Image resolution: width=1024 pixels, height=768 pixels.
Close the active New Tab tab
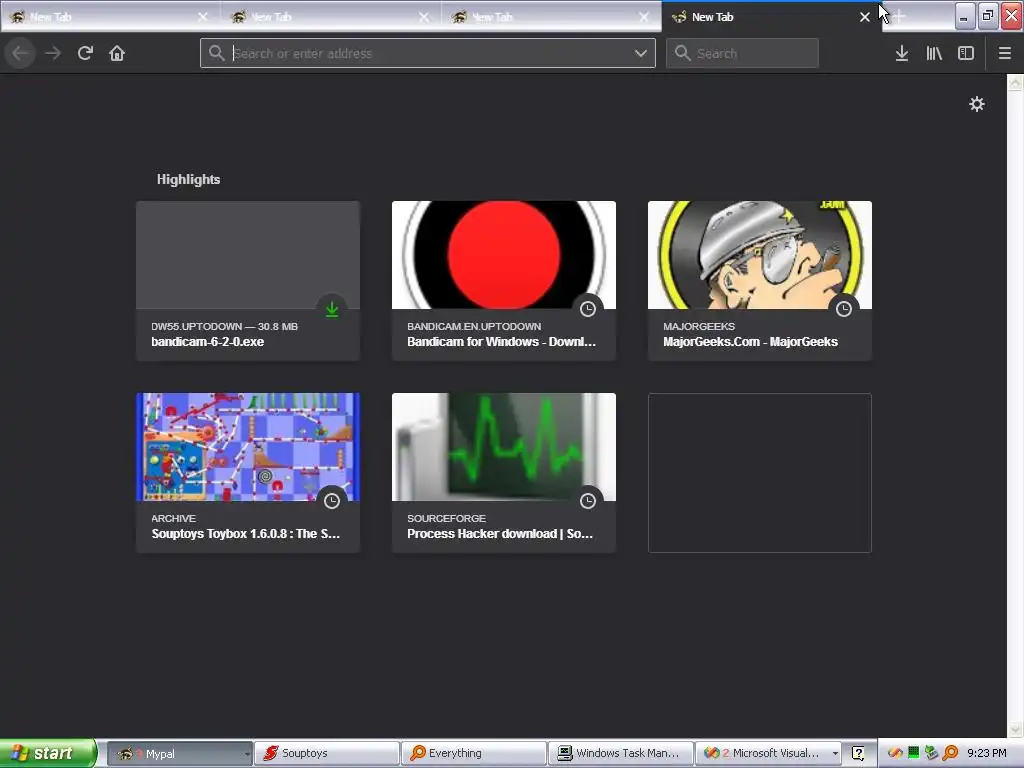click(x=865, y=17)
